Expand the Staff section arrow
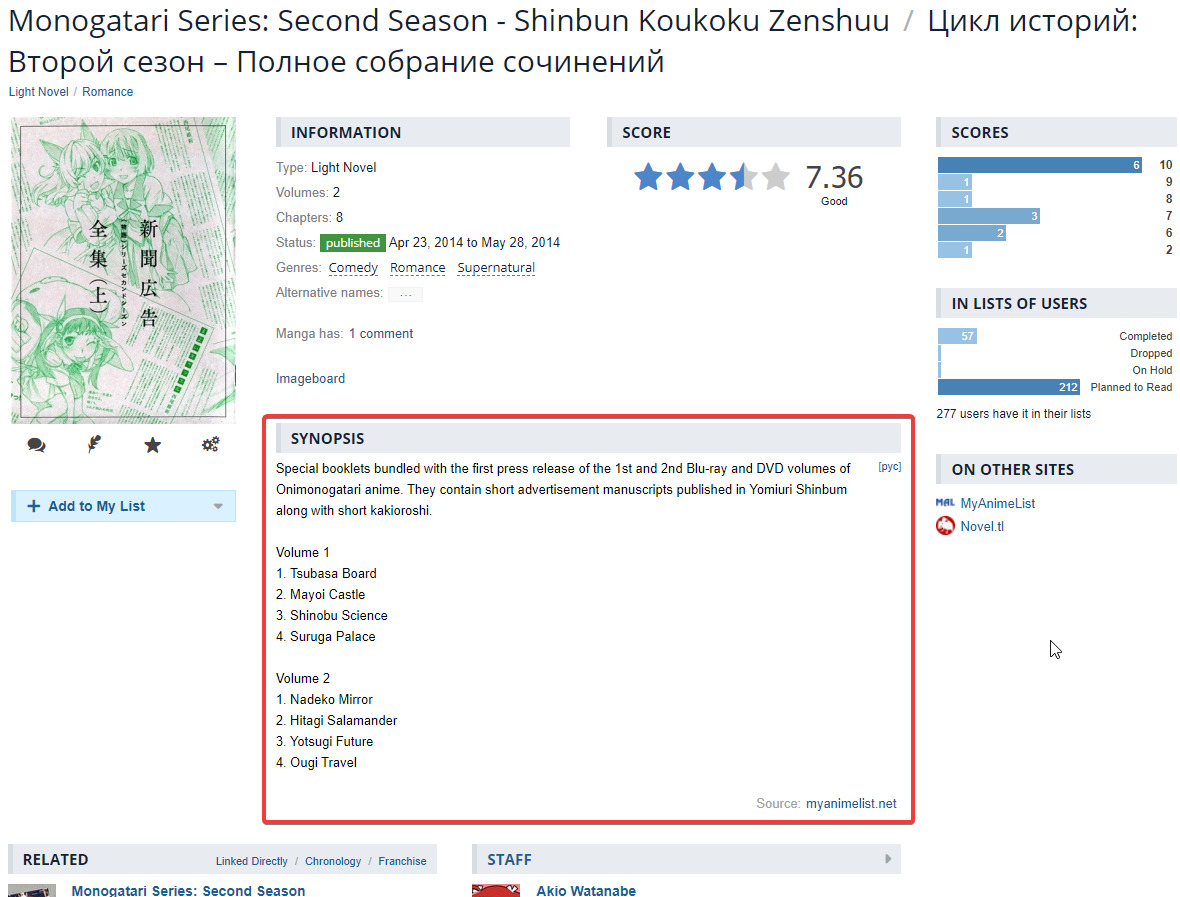 click(x=887, y=859)
